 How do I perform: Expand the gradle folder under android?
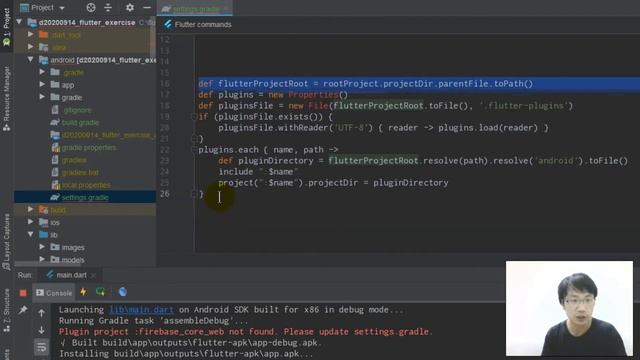42,97
